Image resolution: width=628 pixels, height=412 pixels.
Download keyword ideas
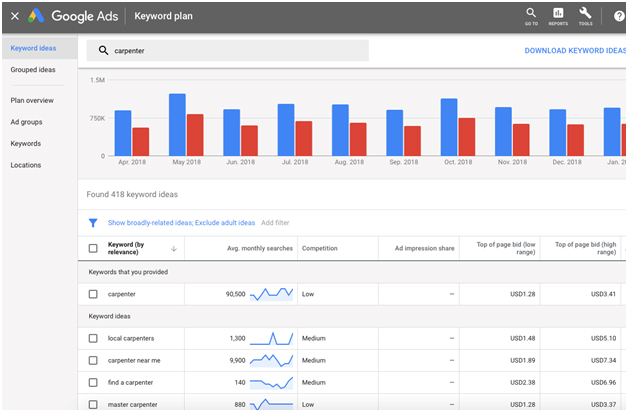[575, 50]
